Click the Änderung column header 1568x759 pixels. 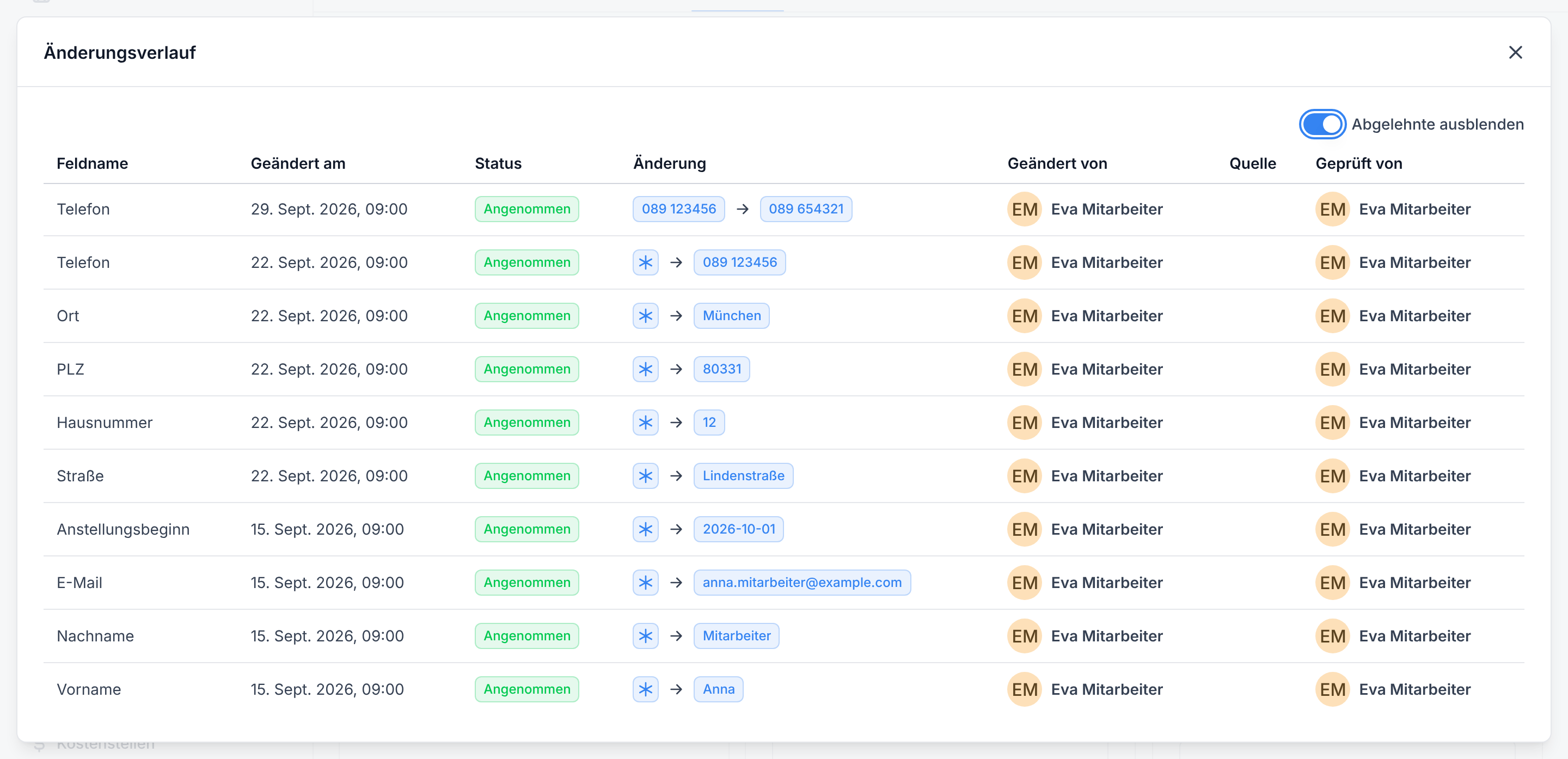click(x=670, y=164)
